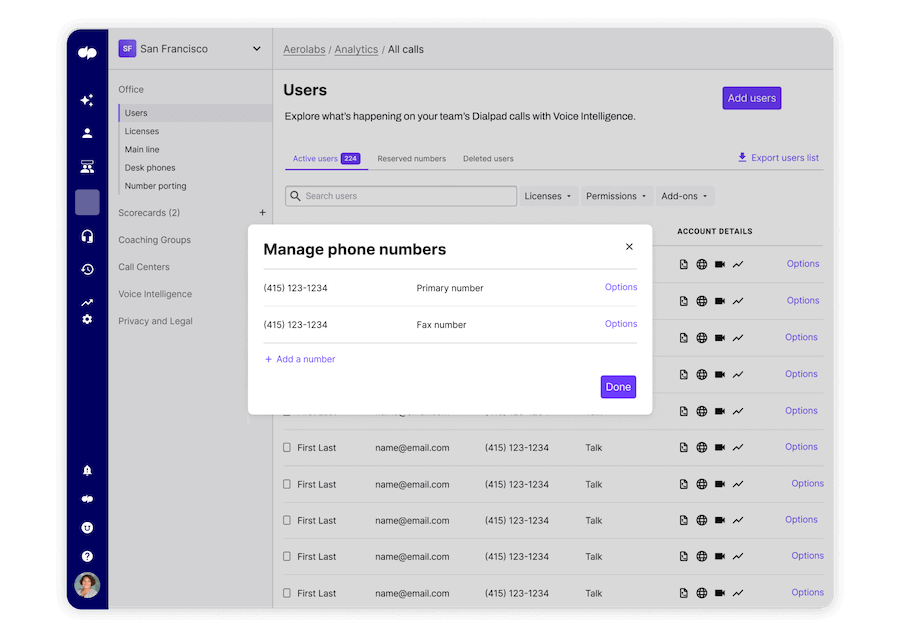Select the contacts person icon in sidebar
This screenshot has height=638, width=900.
tap(87, 133)
